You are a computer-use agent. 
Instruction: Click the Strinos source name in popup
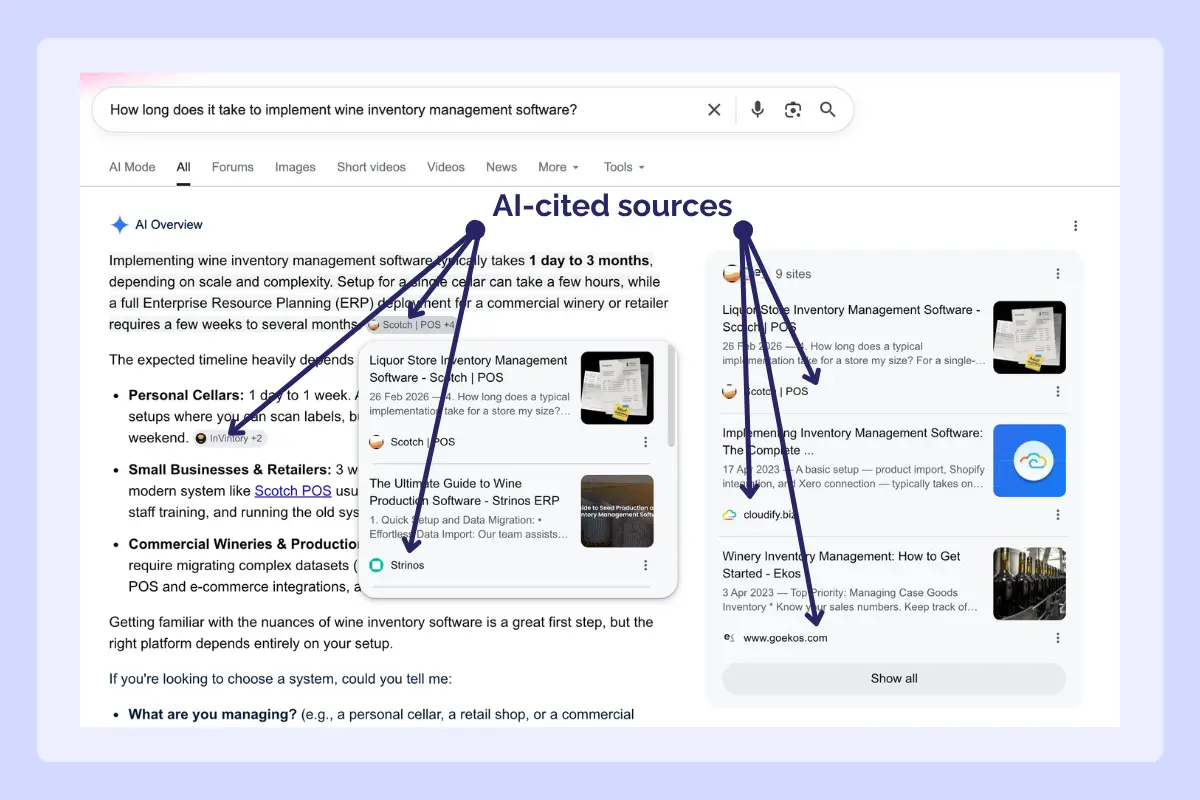pos(407,565)
